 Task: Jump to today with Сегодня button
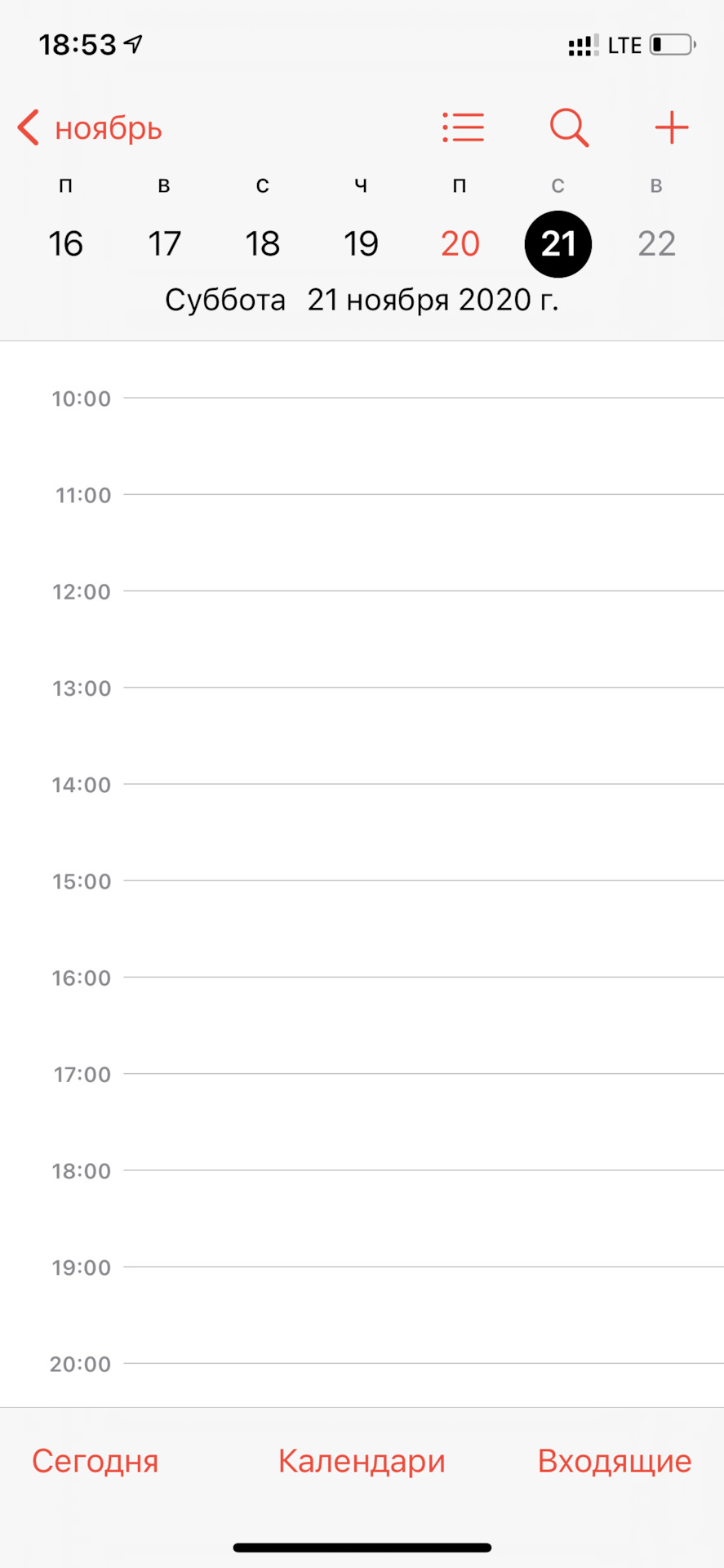[95, 1461]
